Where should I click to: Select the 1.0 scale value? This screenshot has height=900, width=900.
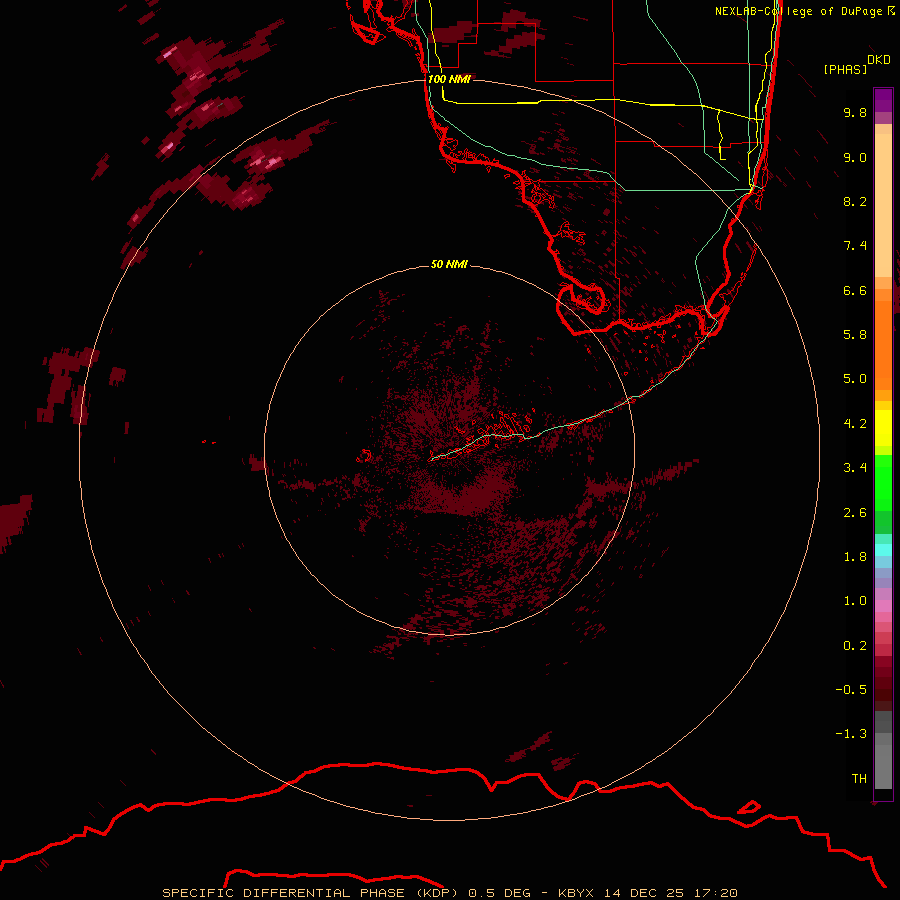coord(855,601)
